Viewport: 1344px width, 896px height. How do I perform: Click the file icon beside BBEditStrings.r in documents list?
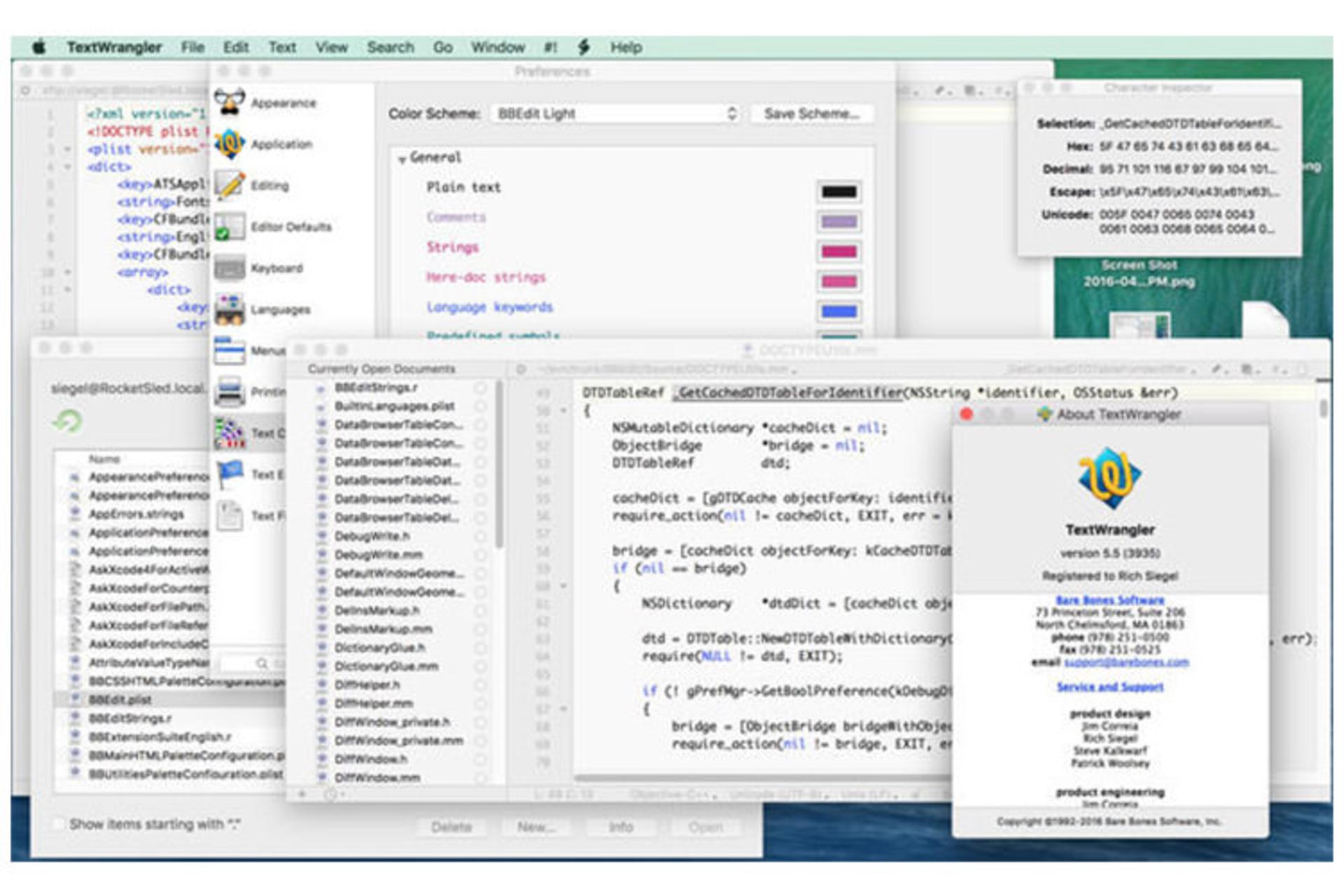pos(321,388)
